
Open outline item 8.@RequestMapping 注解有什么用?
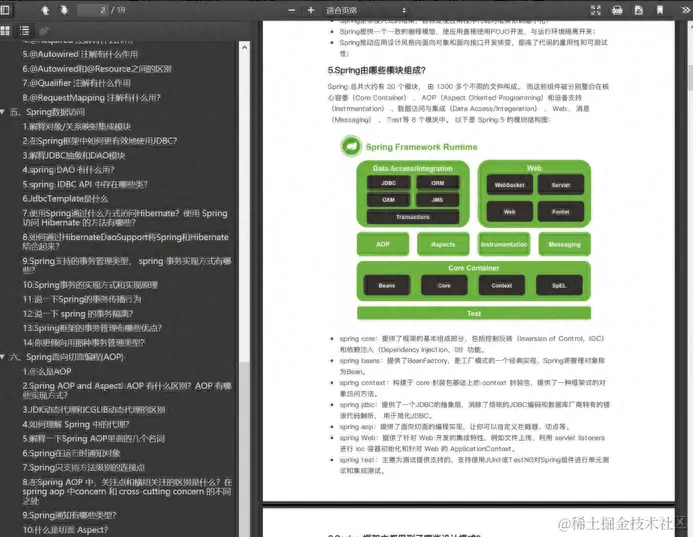pos(91,98)
